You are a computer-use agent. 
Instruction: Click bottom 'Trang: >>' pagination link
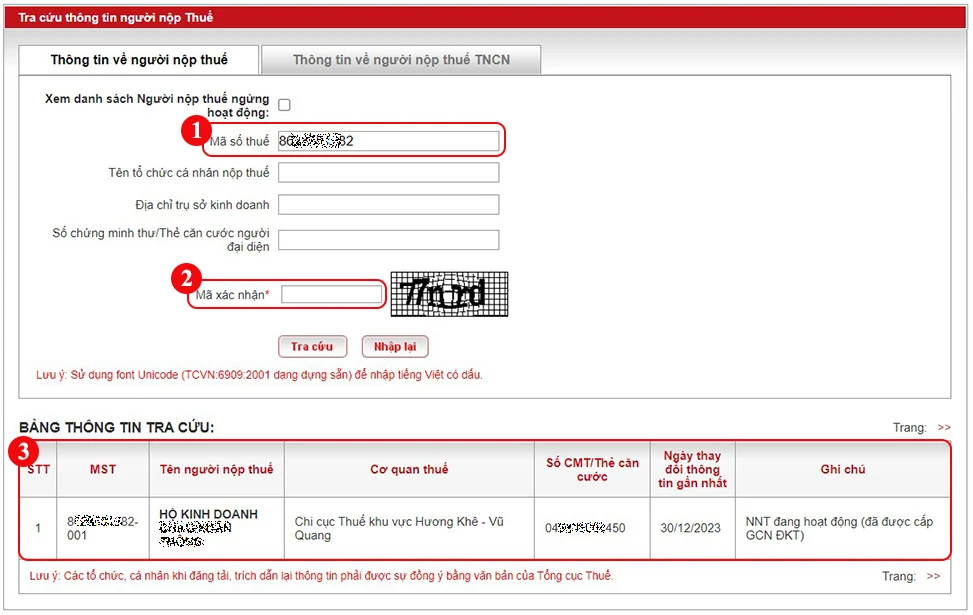coord(932,576)
